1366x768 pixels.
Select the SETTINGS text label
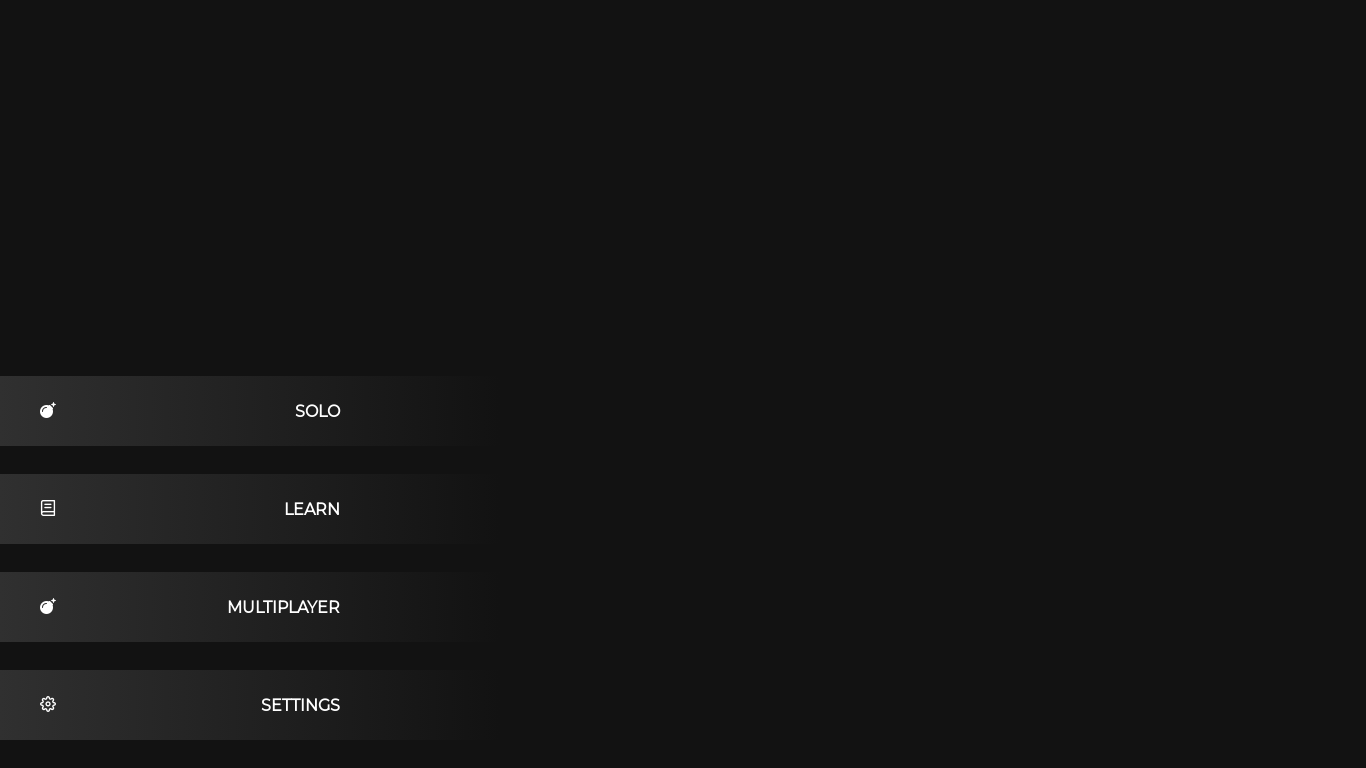(x=301, y=705)
